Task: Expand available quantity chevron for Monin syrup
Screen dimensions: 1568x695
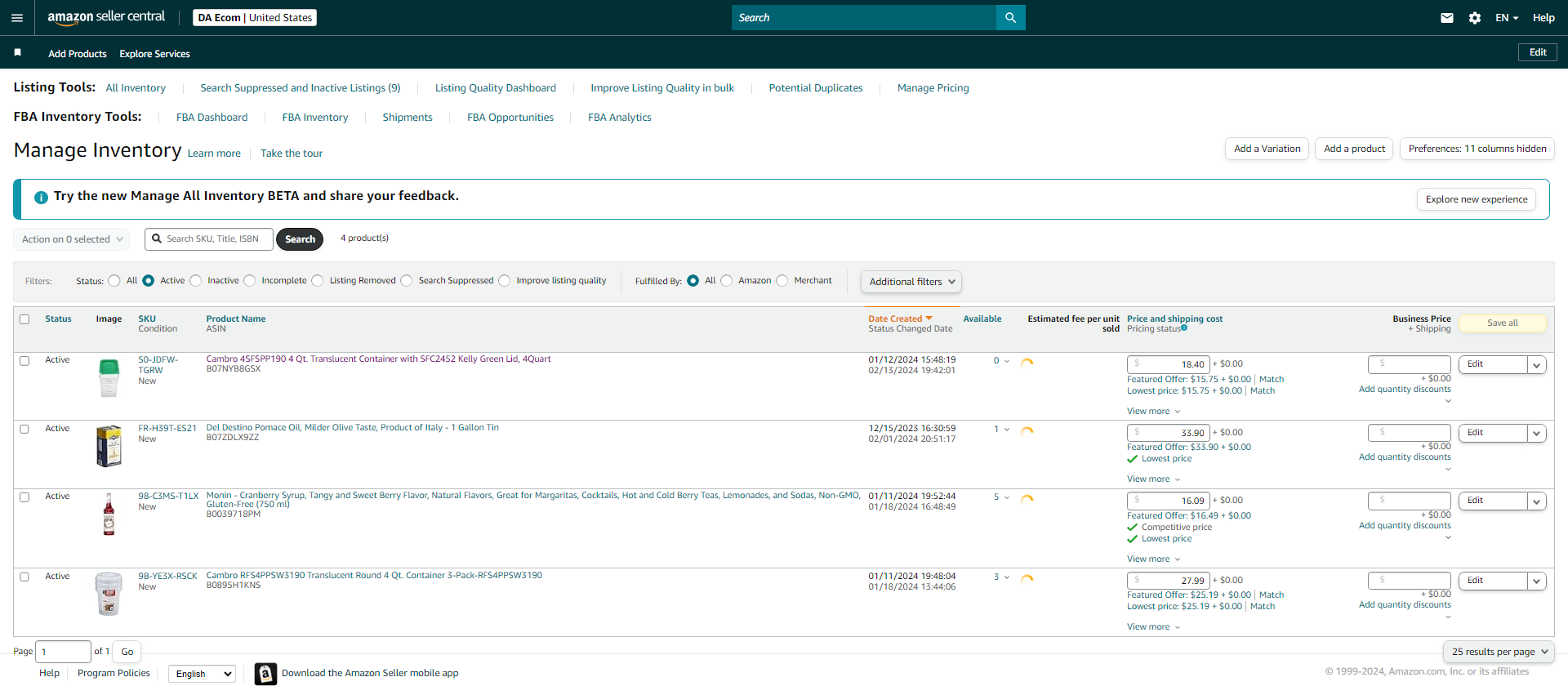Action: click(x=1007, y=497)
